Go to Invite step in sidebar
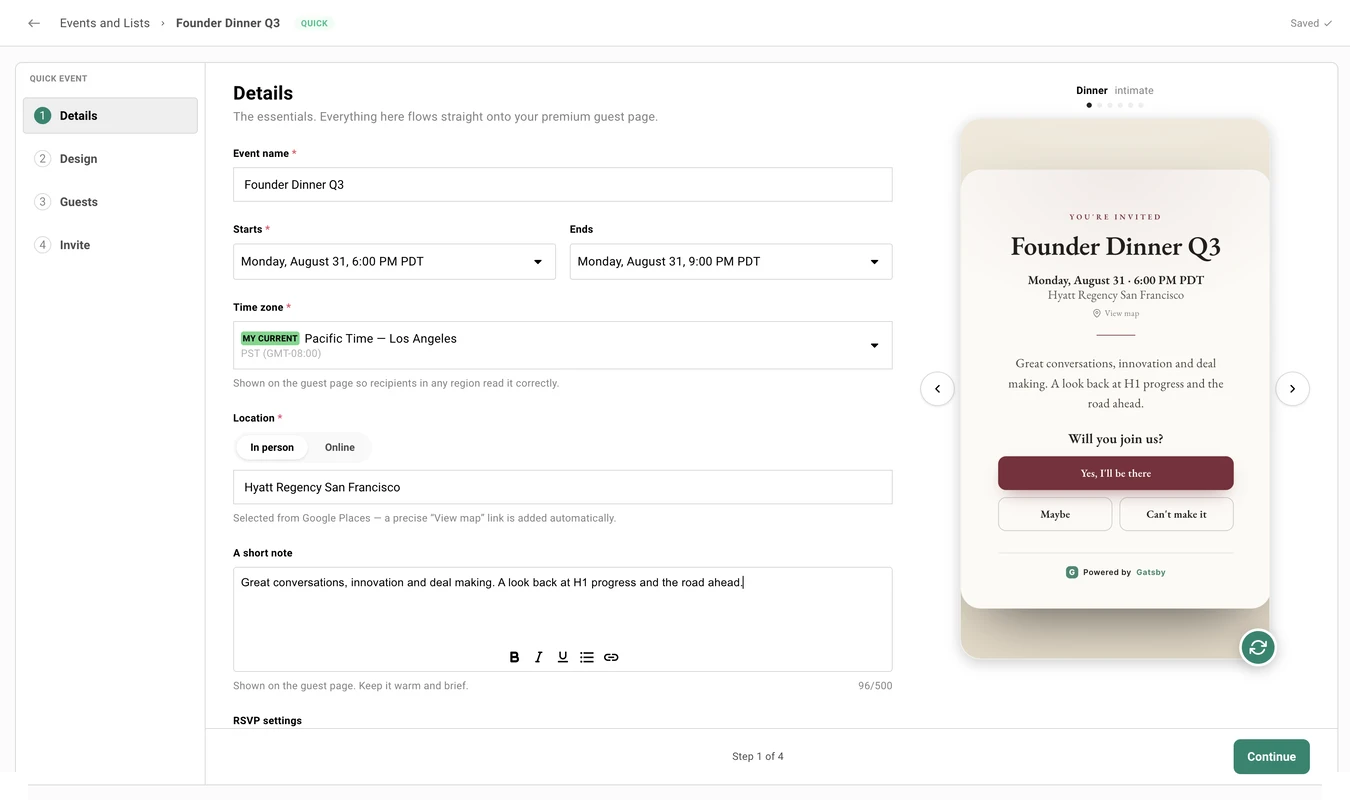1350x800 pixels. click(110, 244)
